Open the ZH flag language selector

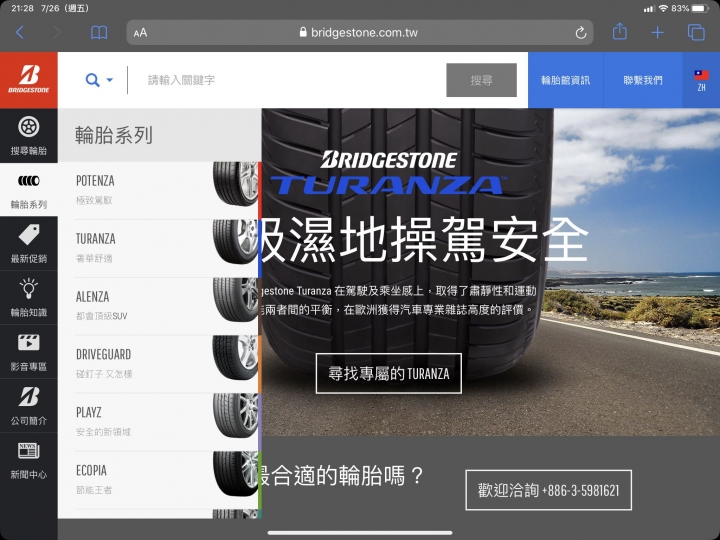coord(701,80)
